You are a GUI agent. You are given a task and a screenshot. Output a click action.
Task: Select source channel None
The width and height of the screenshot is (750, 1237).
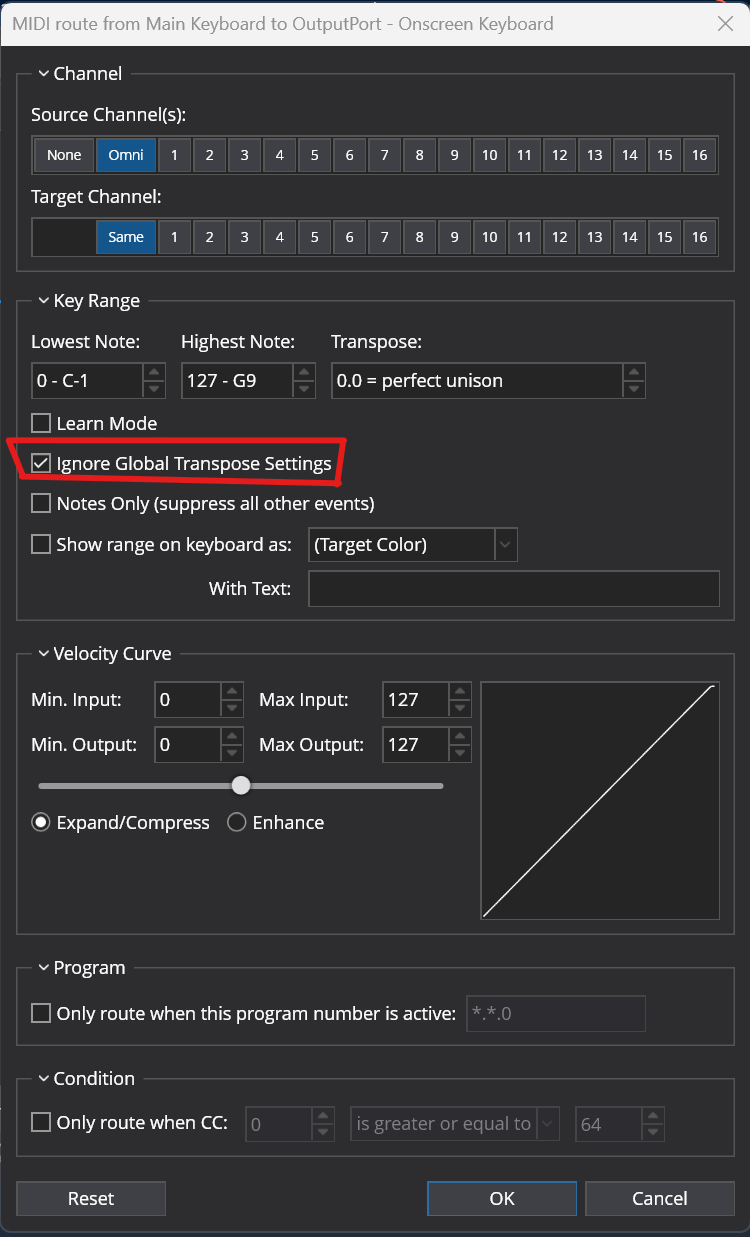pyautogui.click(x=64, y=155)
